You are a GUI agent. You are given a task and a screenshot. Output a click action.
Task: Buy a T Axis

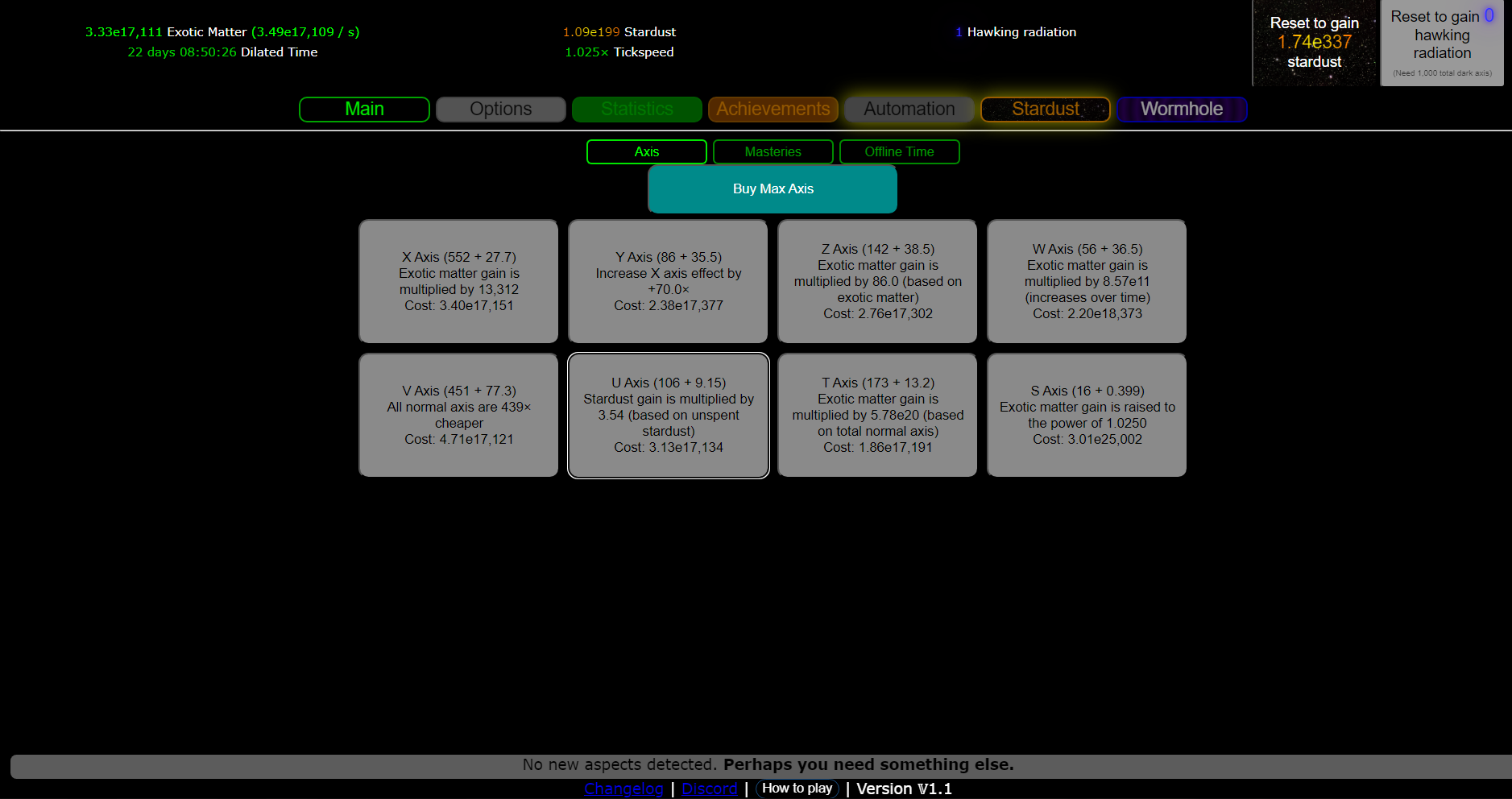pyautogui.click(x=877, y=415)
